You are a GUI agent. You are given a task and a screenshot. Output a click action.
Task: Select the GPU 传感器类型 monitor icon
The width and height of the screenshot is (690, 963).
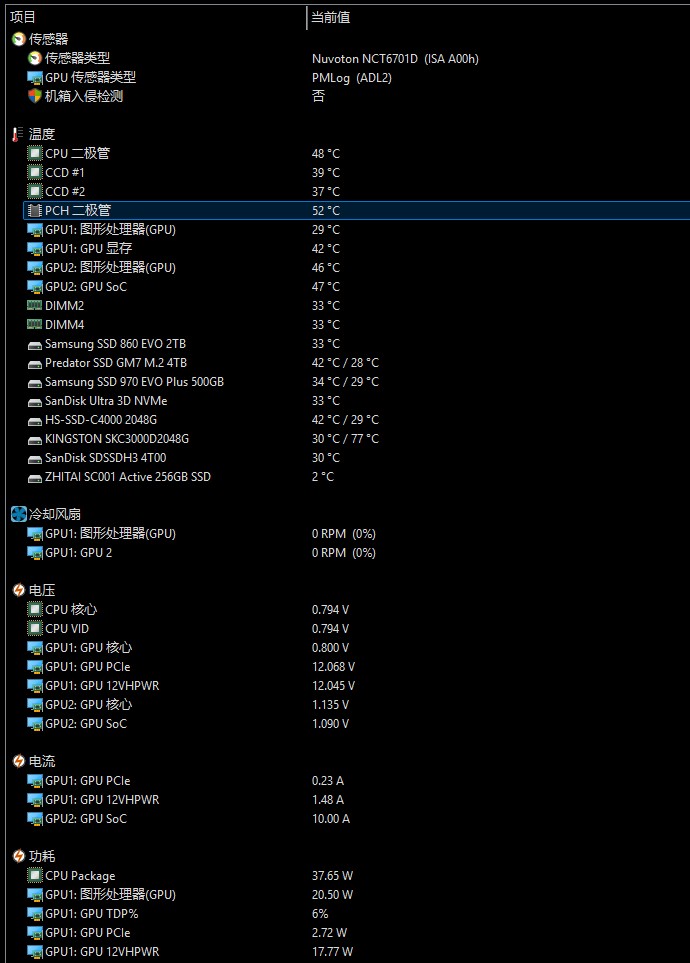pyautogui.click(x=35, y=77)
